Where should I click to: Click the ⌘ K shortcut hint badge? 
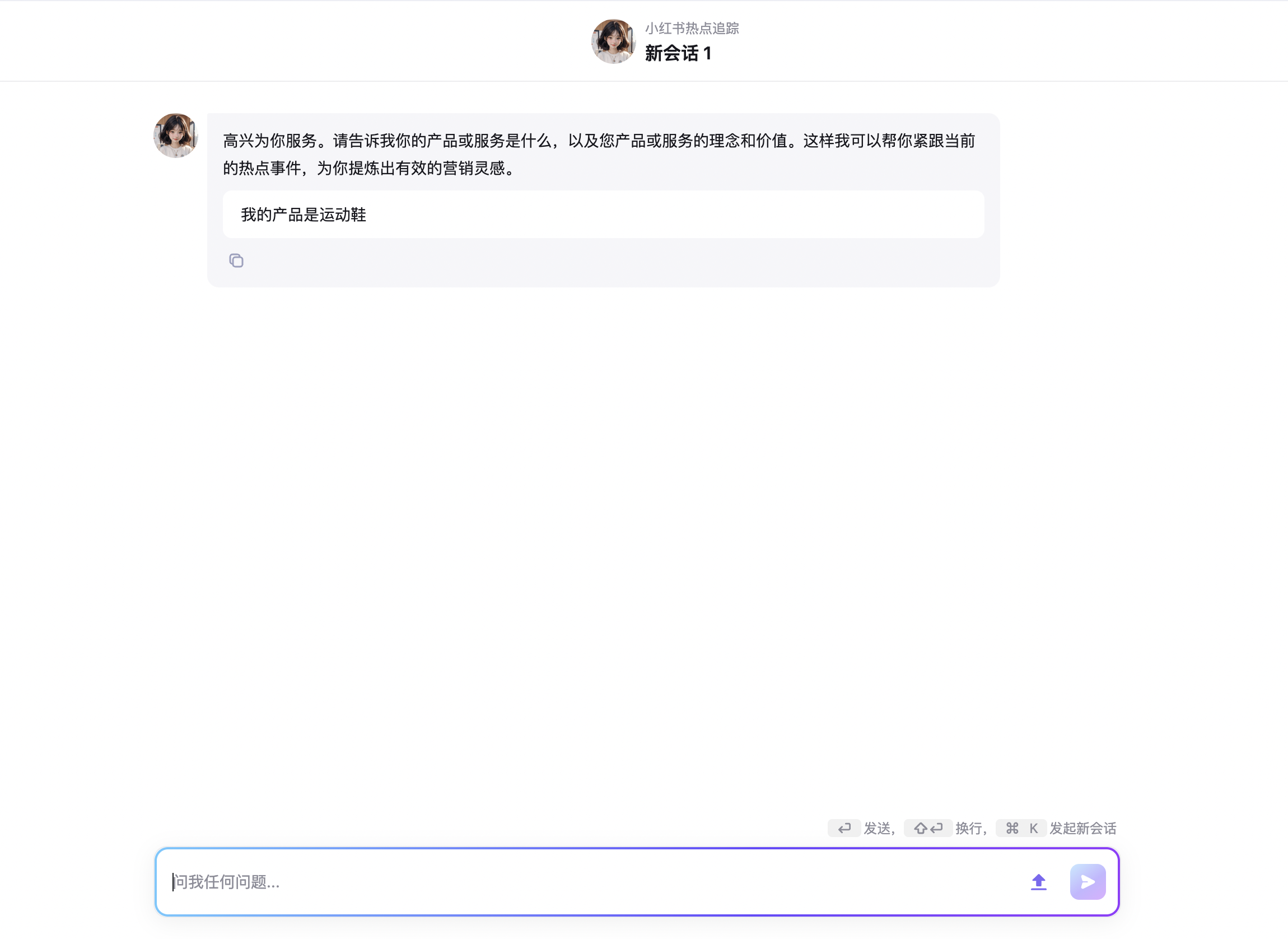pyautogui.click(x=1021, y=829)
